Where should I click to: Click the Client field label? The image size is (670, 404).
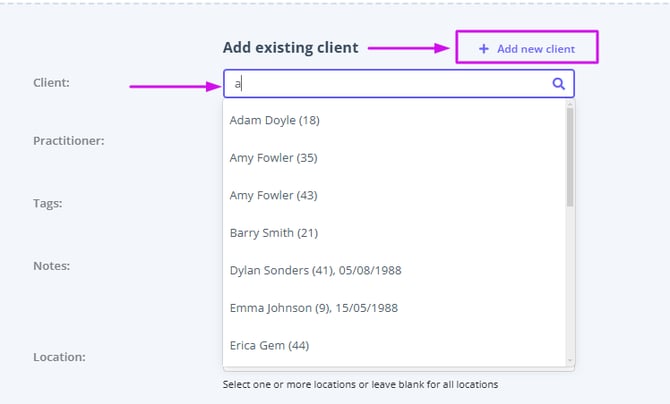51,82
